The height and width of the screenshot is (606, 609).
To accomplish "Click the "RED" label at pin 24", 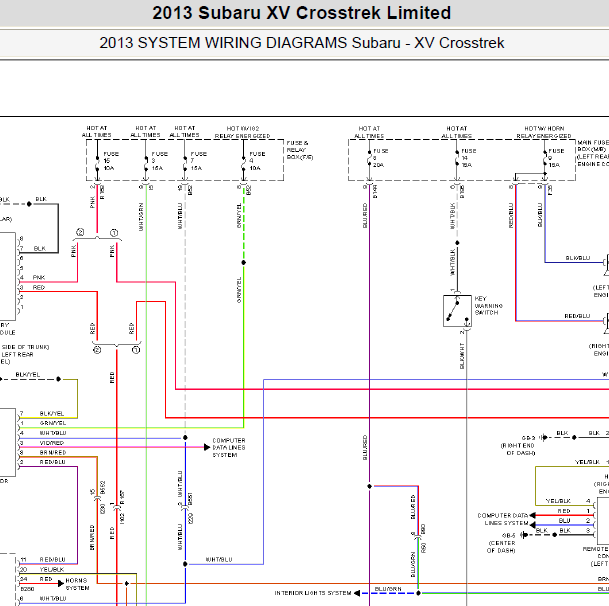I will click(46, 579).
